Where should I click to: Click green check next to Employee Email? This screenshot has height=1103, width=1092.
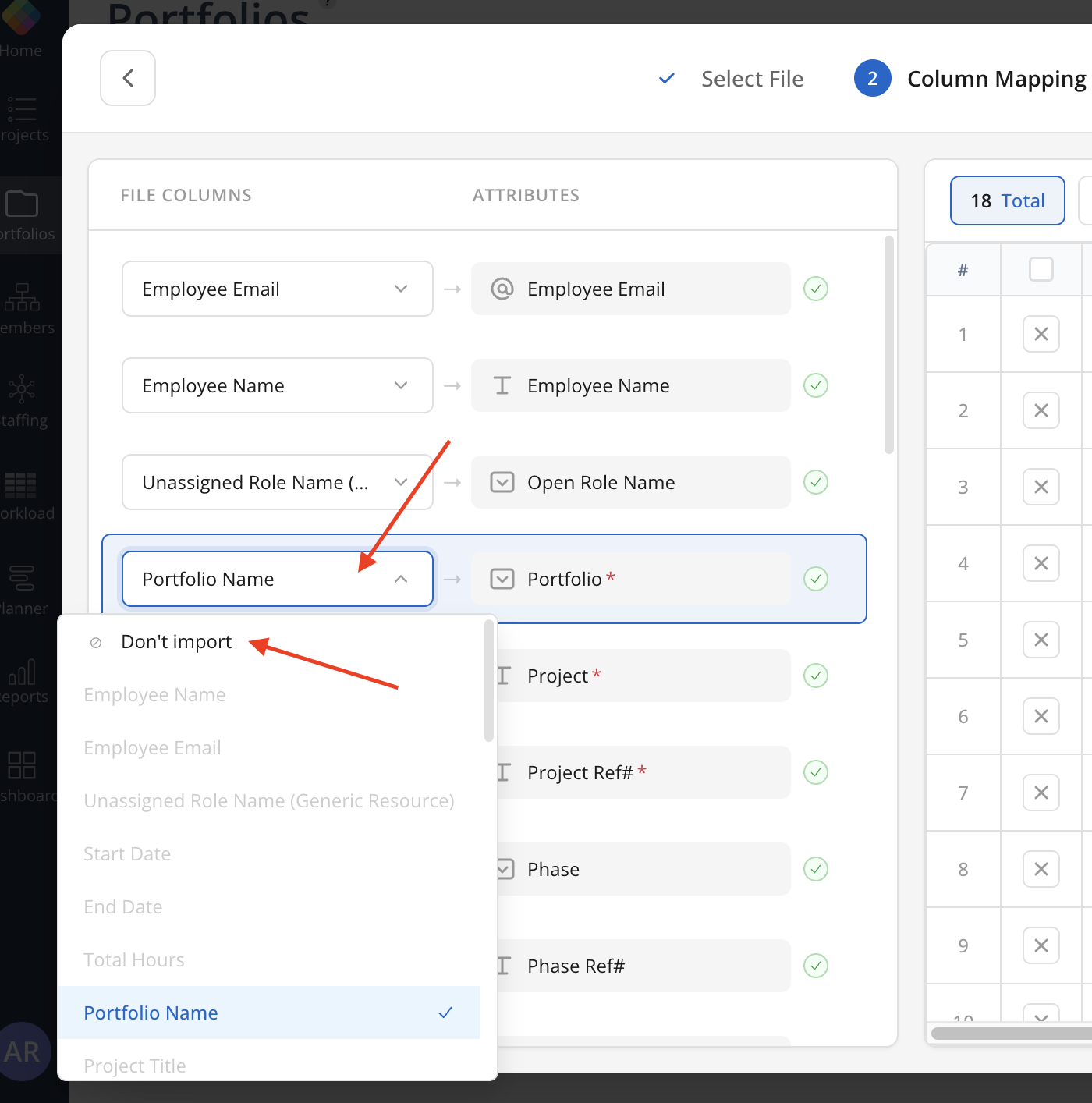tap(816, 289)
